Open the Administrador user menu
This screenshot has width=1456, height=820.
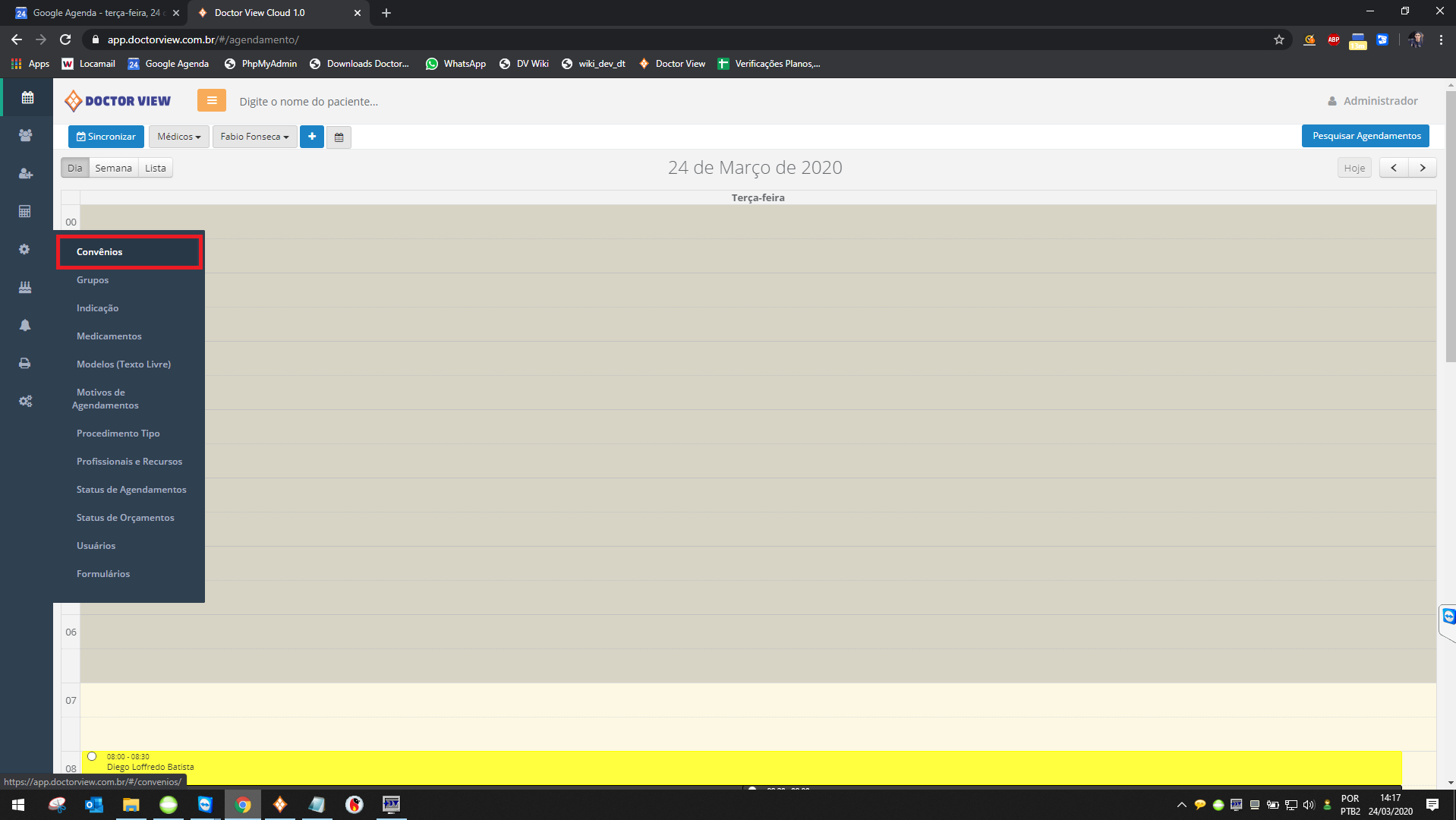(1372, 101)
